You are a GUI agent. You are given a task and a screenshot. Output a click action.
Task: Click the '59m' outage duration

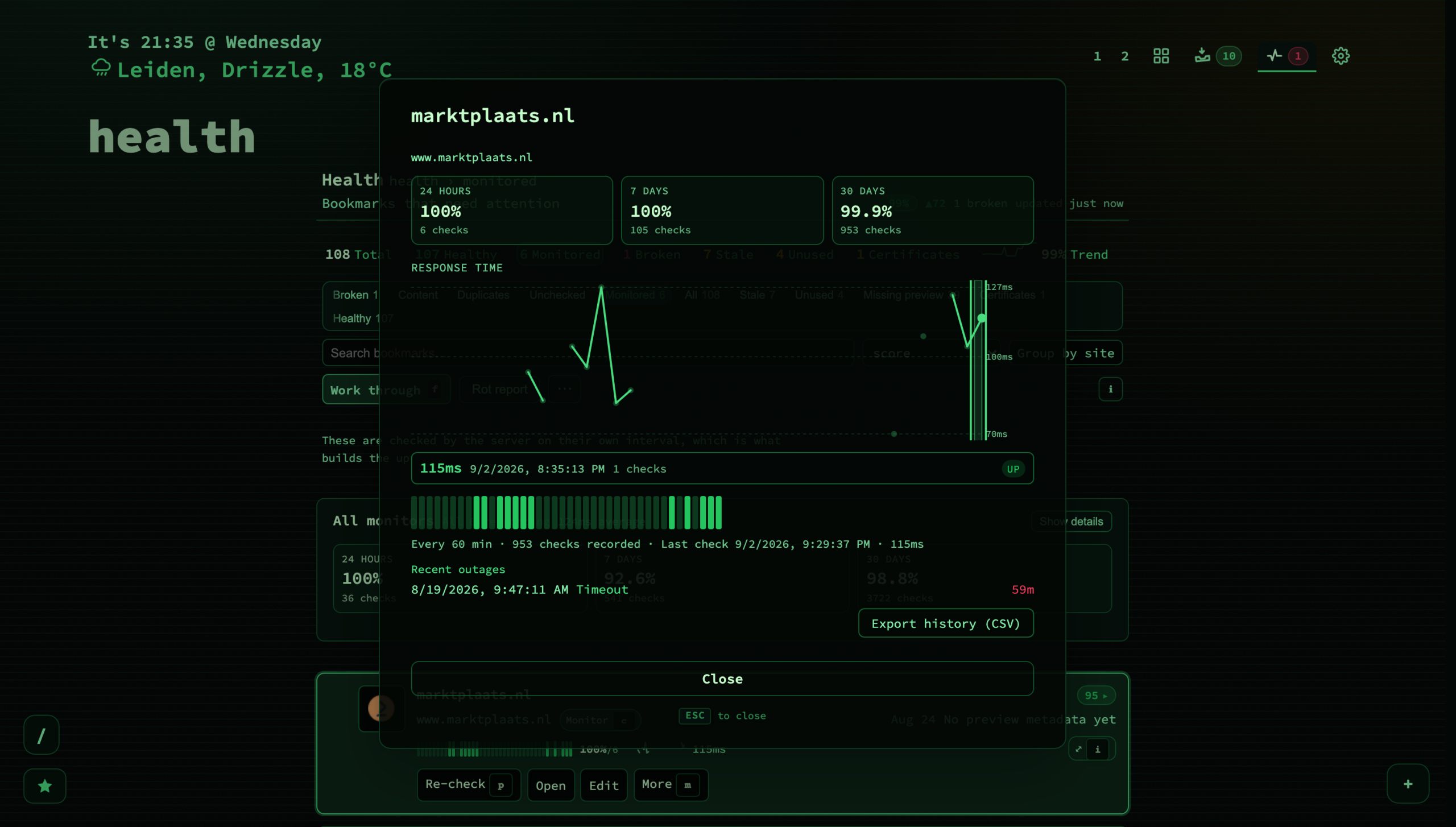pyautogui.click(x=1023, y=589)
